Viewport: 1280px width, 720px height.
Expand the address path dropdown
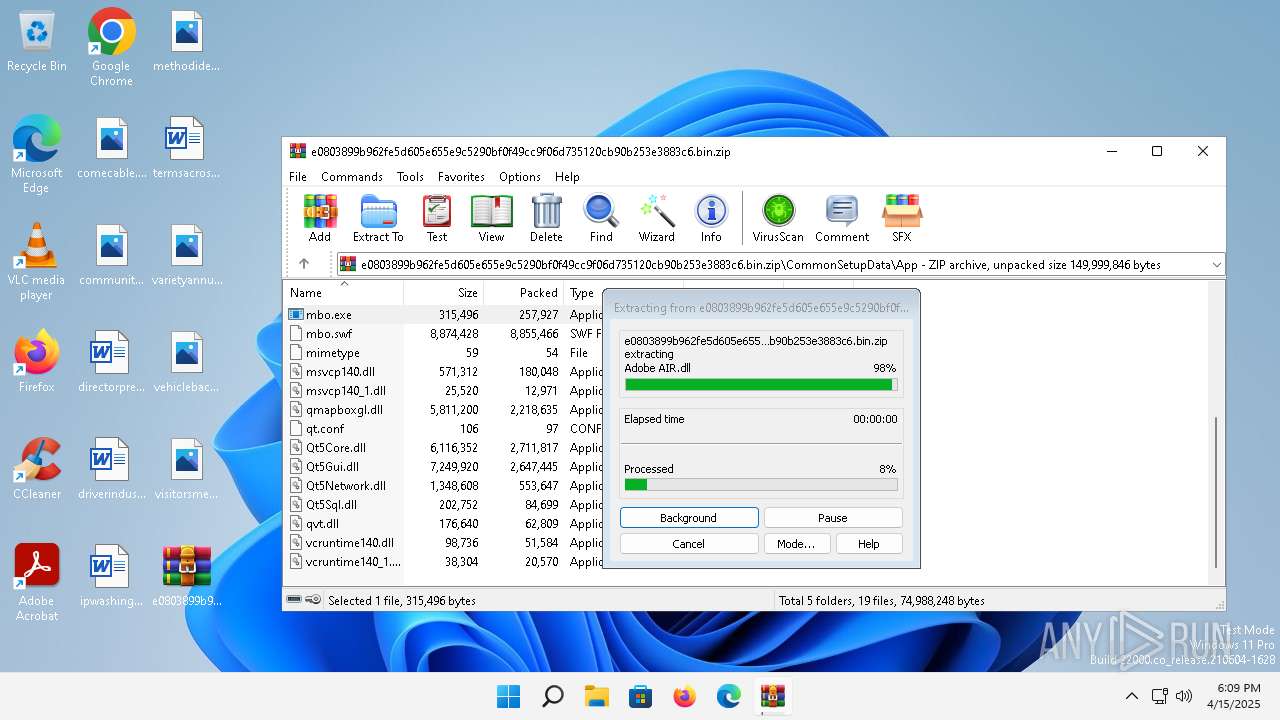pos(1216,264)
